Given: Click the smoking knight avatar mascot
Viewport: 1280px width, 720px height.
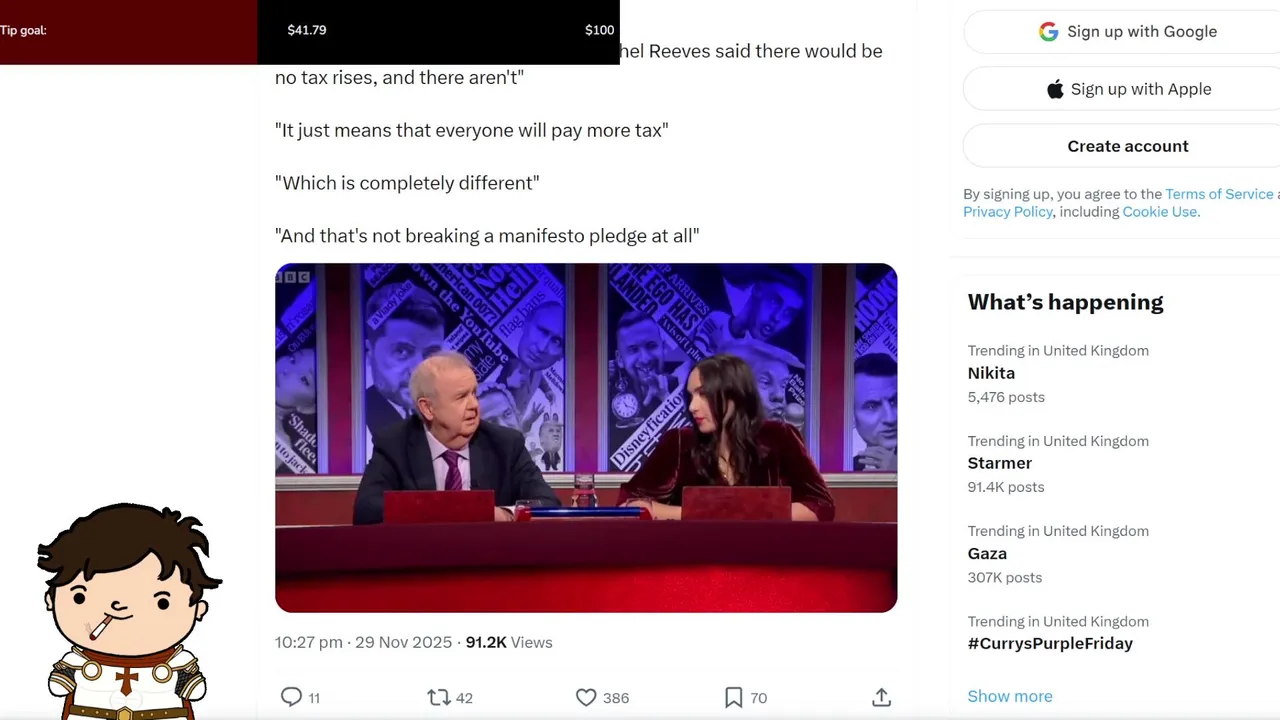Looking at the screenshot, I should [x=128, y=611].
